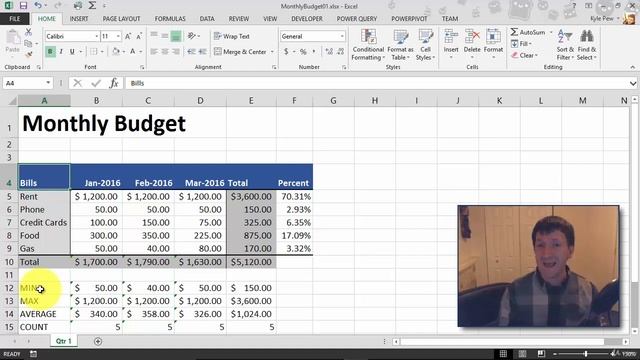Increase font size with larger A
This screenshot has width=640, height=360.
pyautogui.click(x=128, y=36)
